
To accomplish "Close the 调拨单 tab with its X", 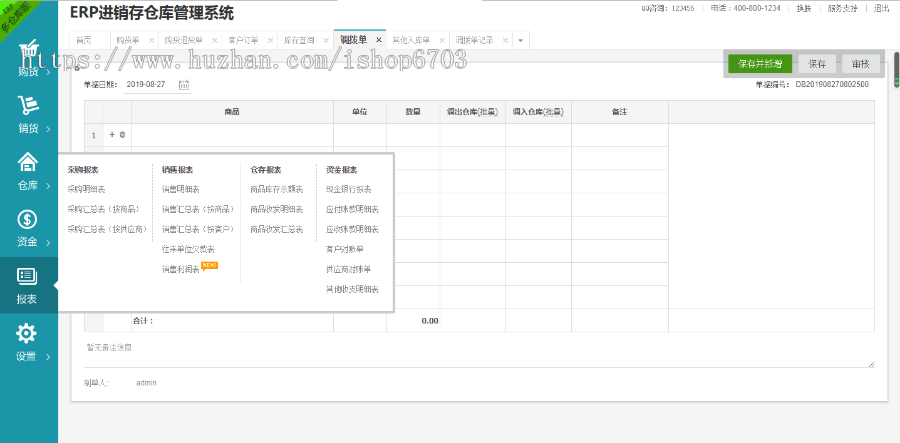I will coord(379,40).
